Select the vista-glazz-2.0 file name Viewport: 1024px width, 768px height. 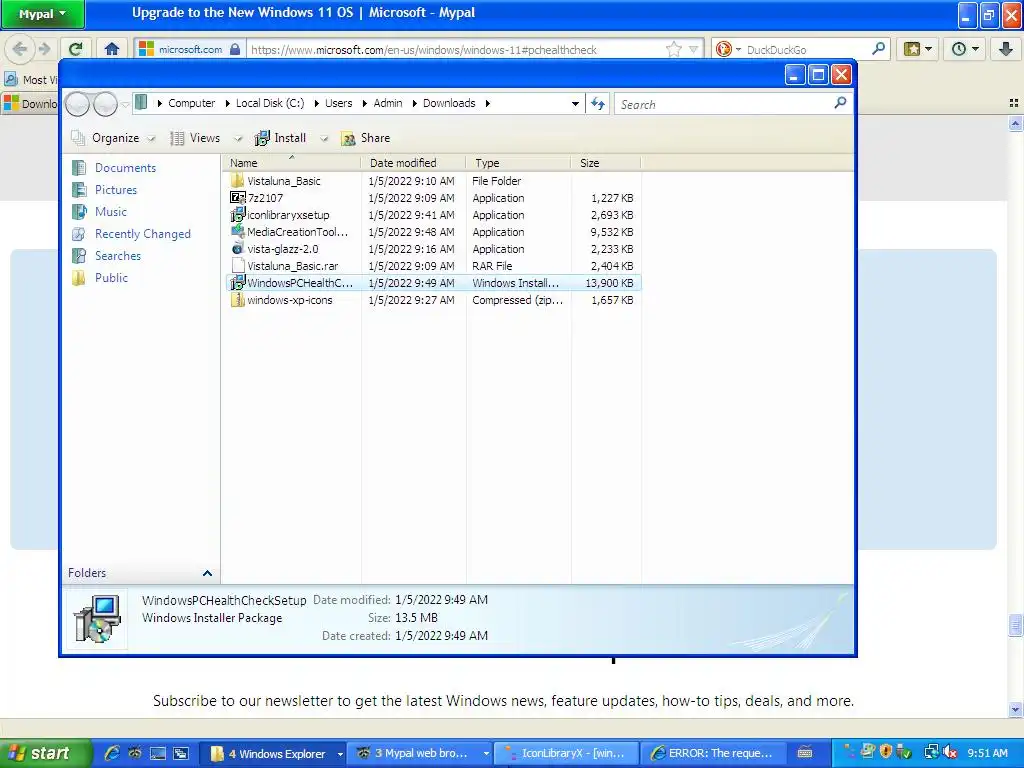point(283,249)
